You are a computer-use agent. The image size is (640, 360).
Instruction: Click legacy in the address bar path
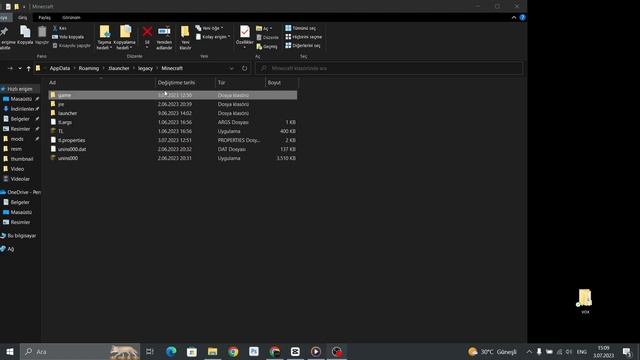click(x=145, y=68)
